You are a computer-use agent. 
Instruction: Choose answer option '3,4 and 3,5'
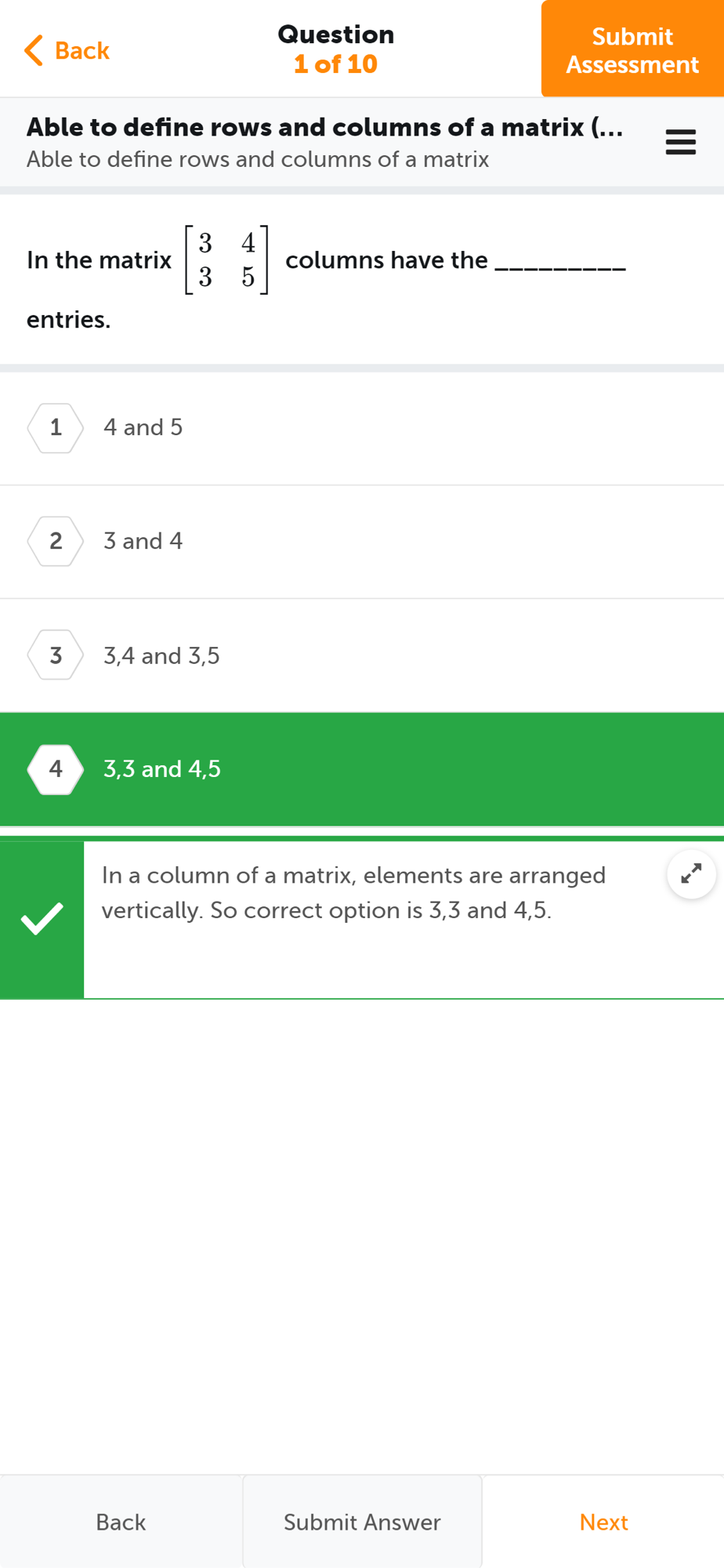point(161,655)
